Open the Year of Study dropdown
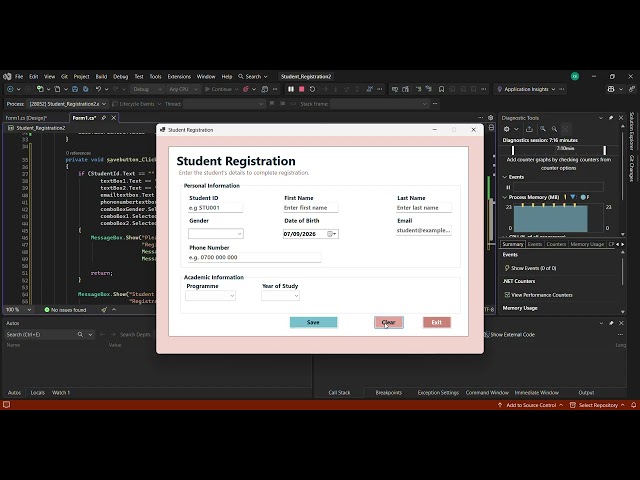 [x=280, y=296]
